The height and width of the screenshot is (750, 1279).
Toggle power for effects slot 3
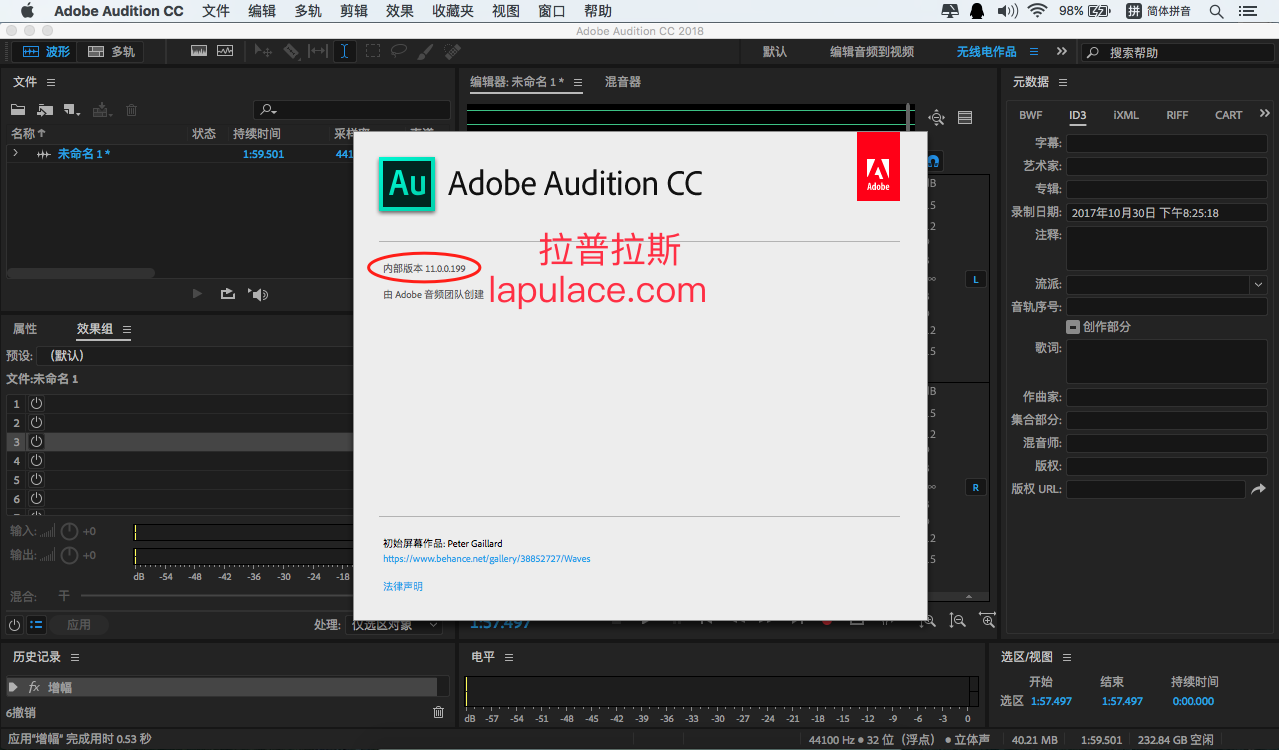point(36,441)
